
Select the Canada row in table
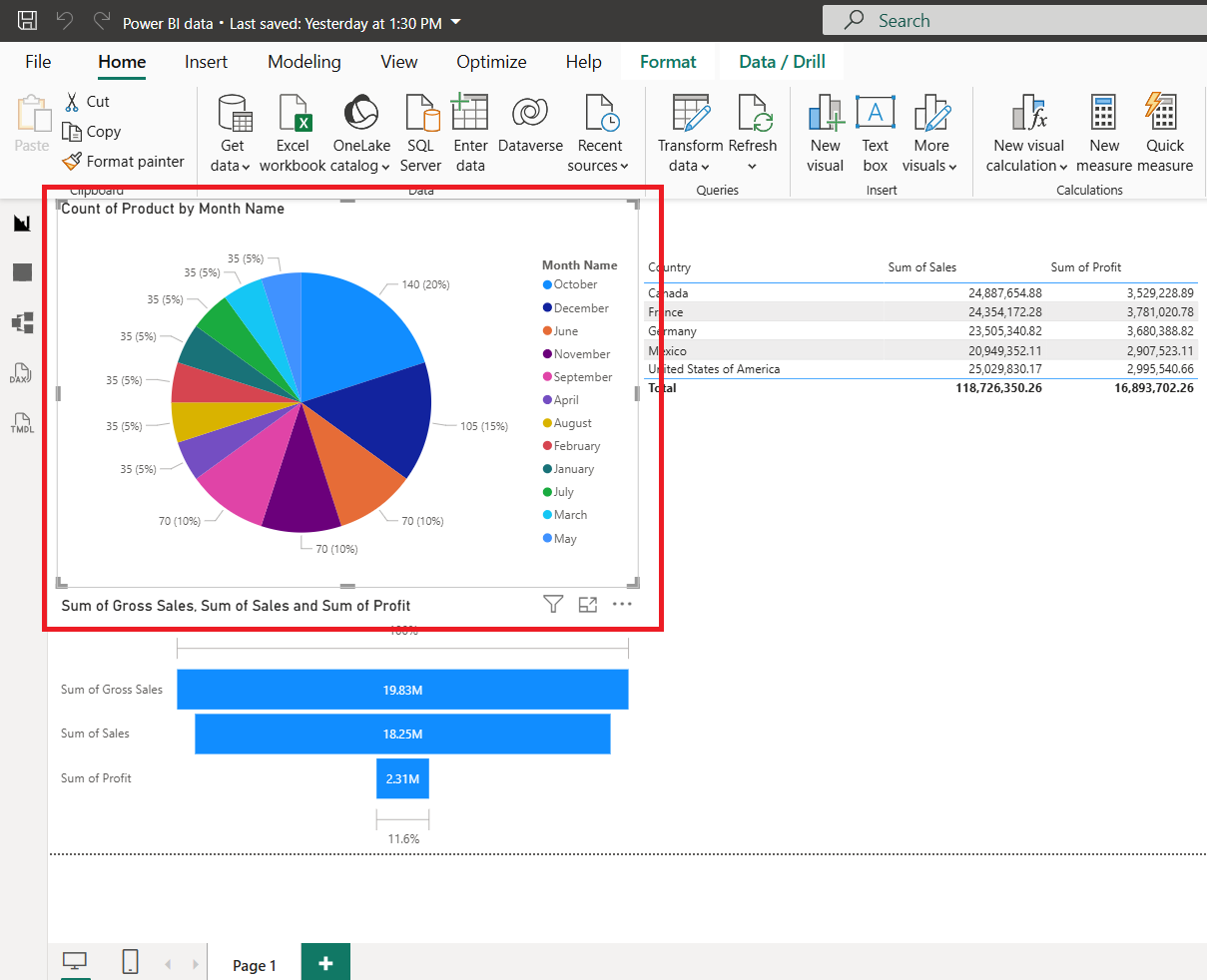pos(920,293)
